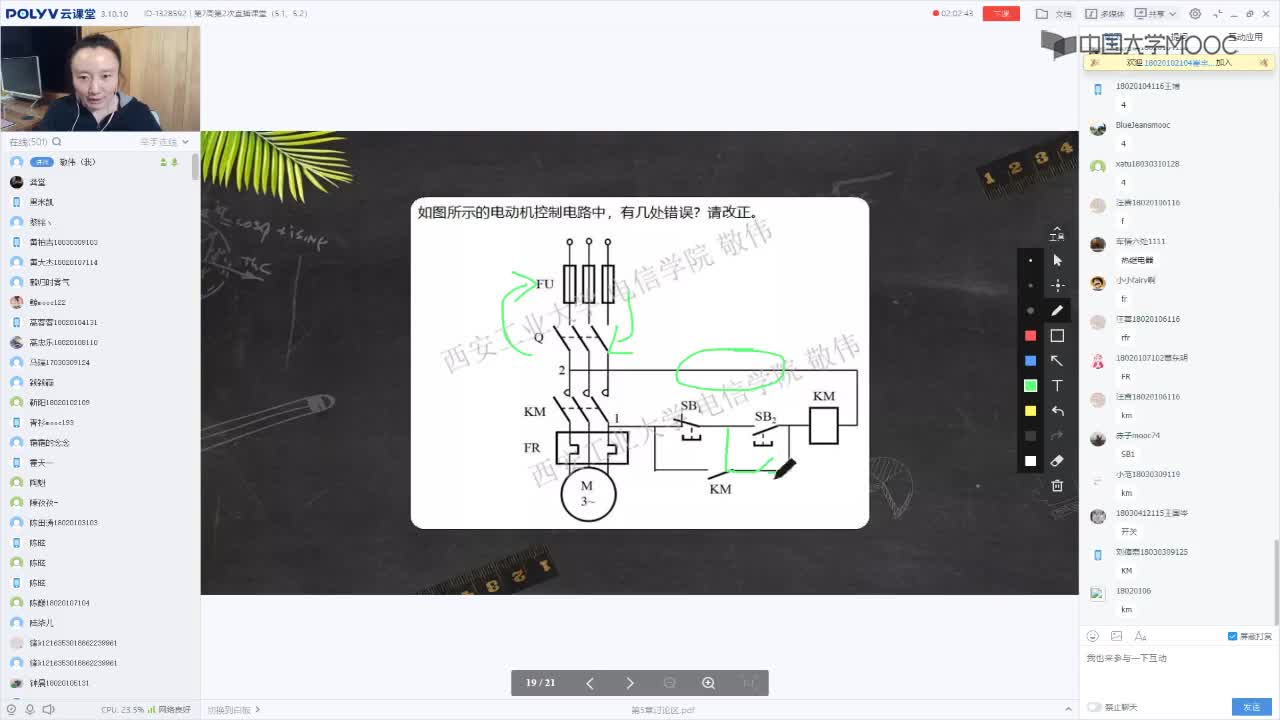Attach an image in the chat box

point(1116,636)
